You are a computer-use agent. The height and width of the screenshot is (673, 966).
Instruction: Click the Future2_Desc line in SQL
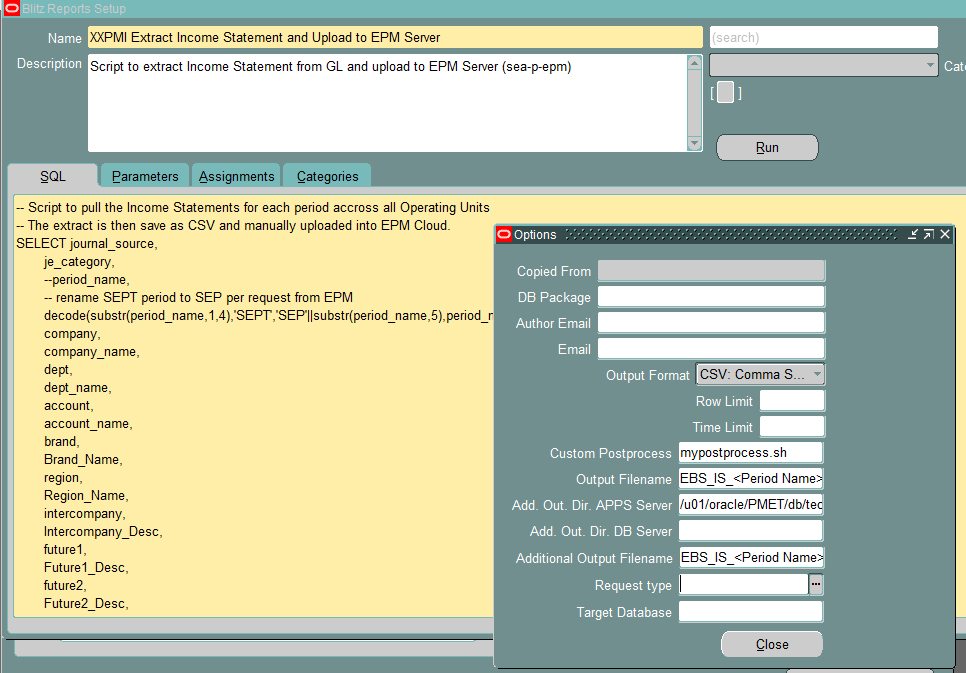[86, 603]
